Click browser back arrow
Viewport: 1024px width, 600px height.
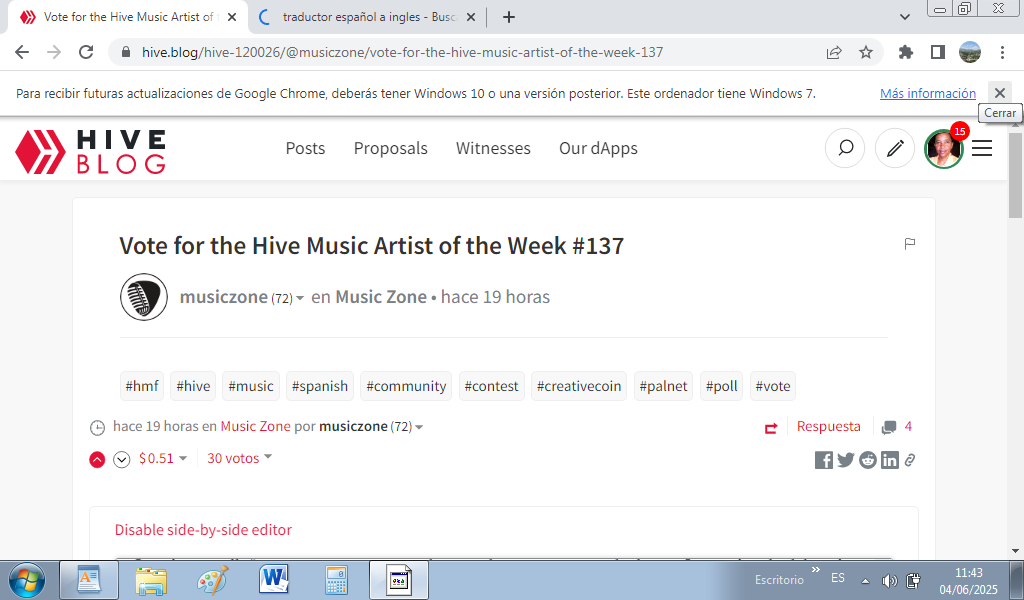coord(22,52)
